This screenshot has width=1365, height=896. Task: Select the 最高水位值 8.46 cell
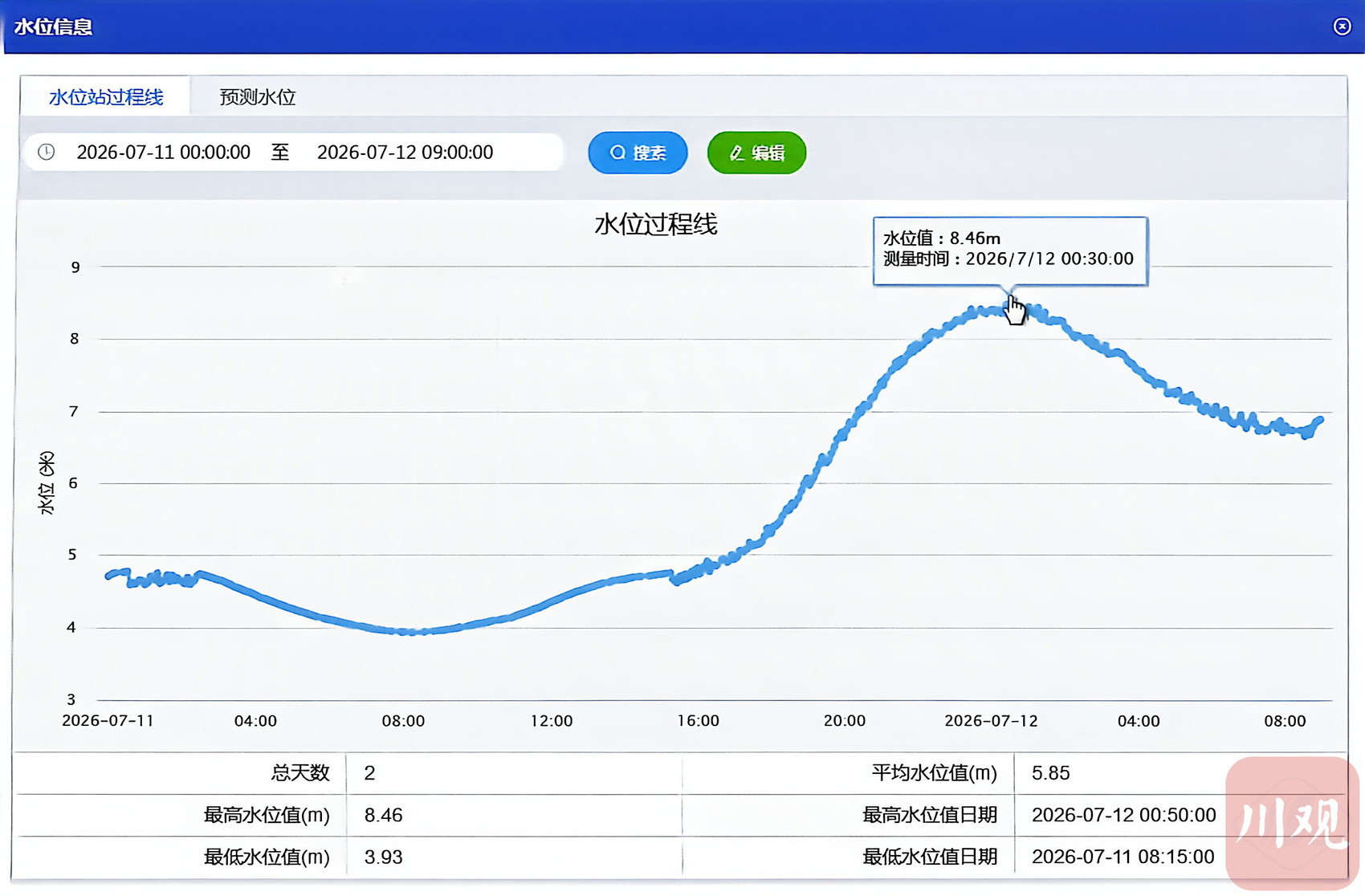pos(514,815)
